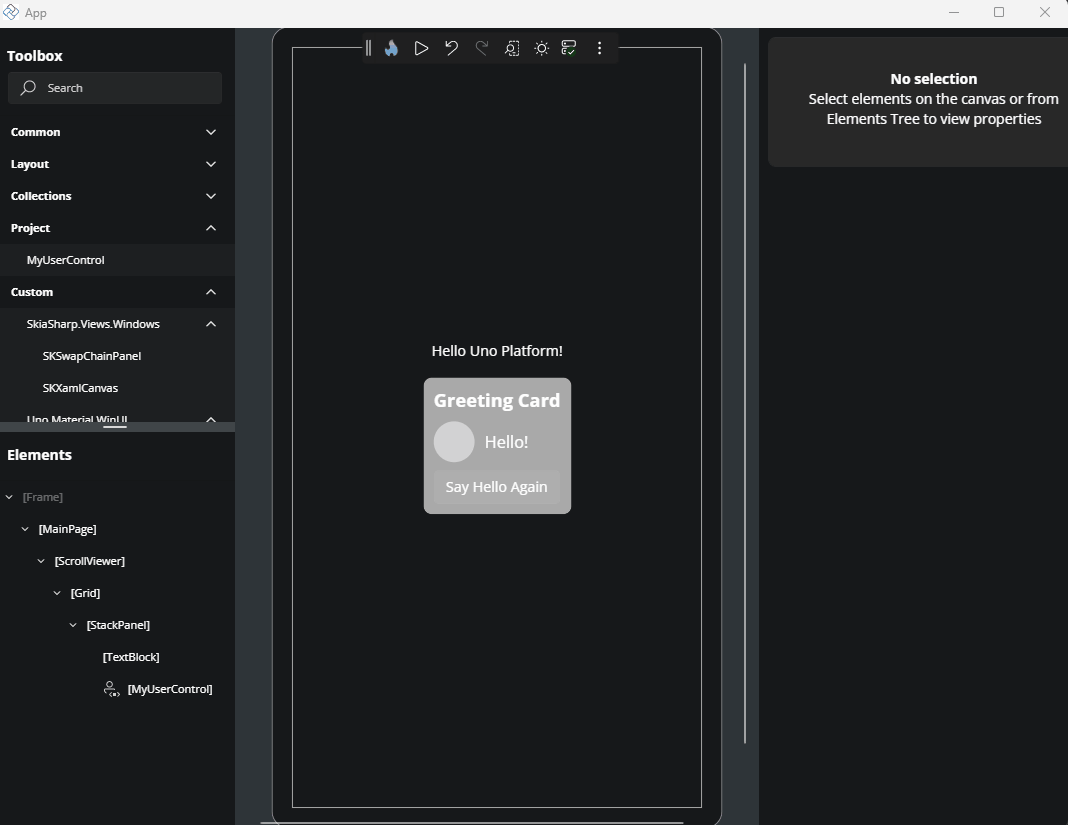Viewport: 1068px width, 825px height.
Task: Click the Hot Reload flame icon
Action: [x=391, y=48]
